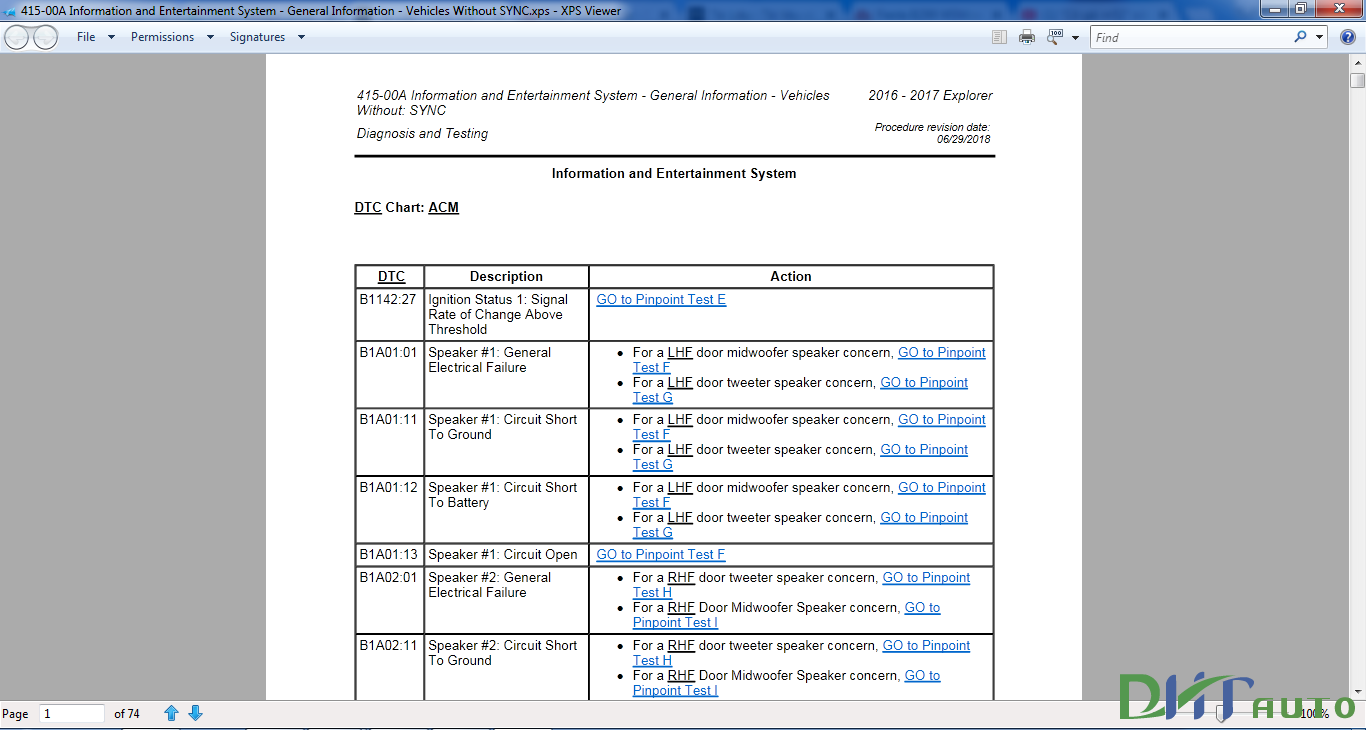Click the blue Help question mark icon

point(1347,37)
